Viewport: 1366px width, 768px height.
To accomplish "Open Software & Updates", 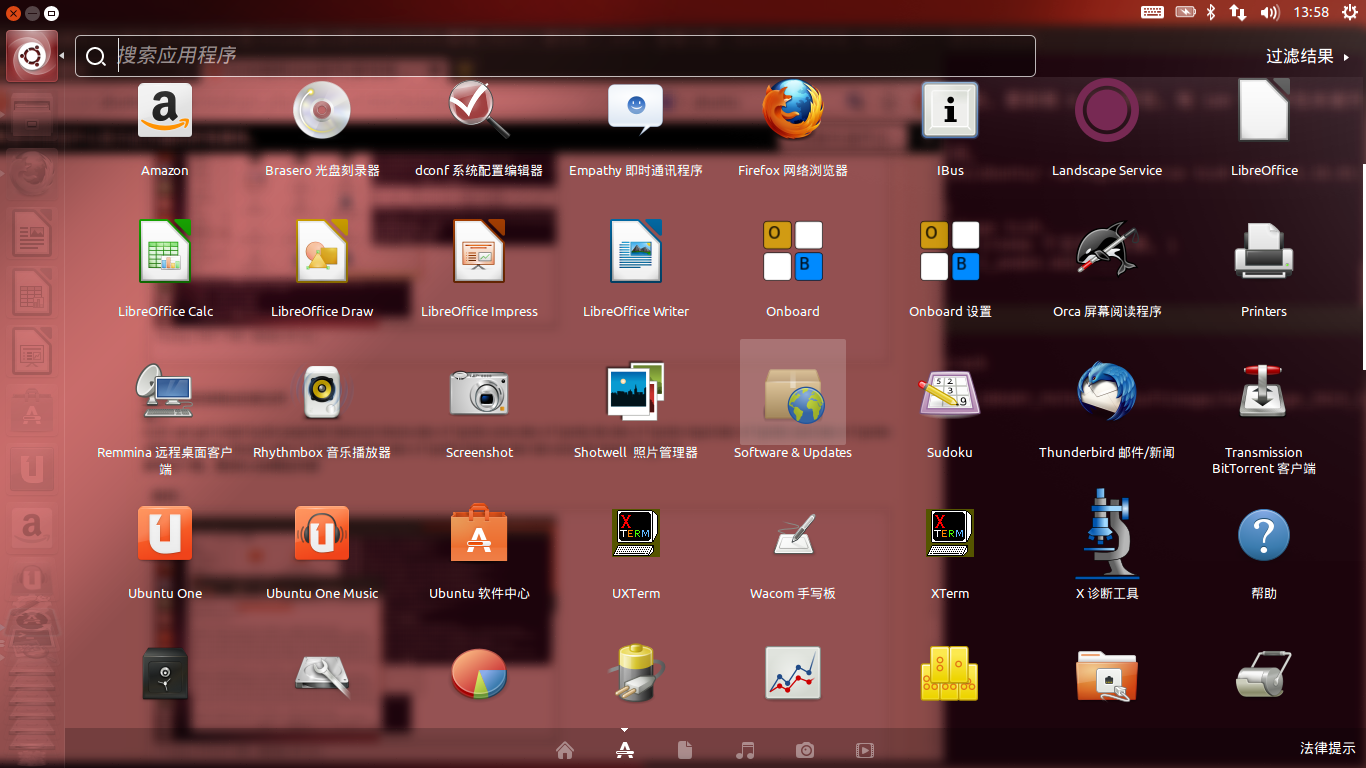I will pyautogui.click(x=793, y=392).
